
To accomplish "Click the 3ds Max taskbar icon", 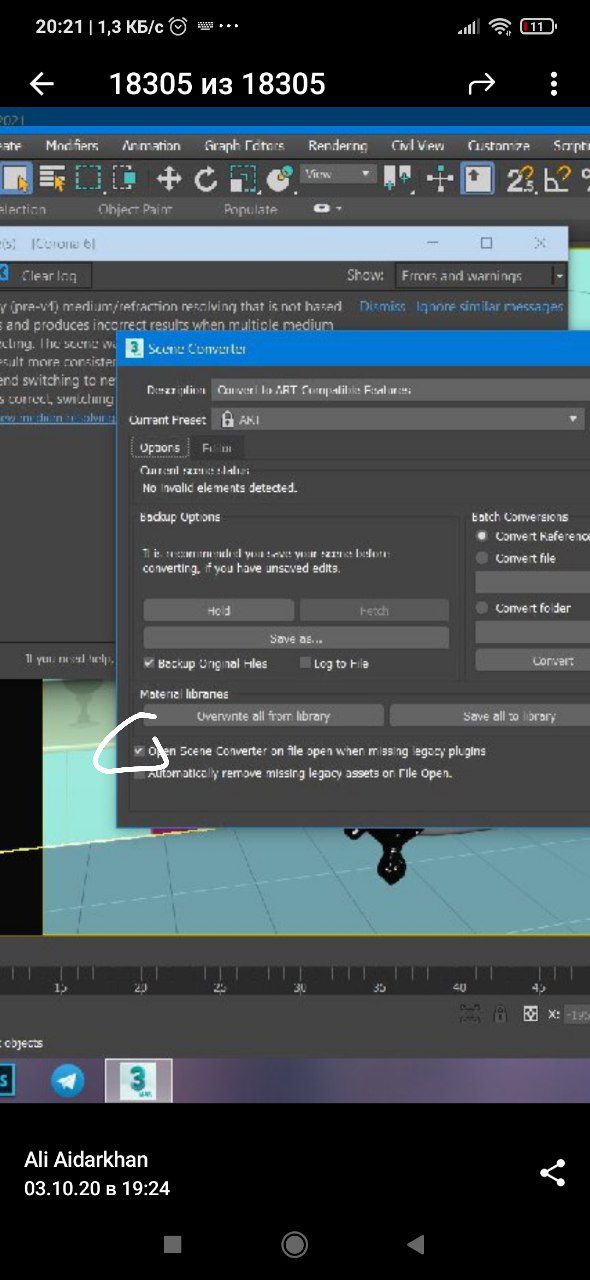I will click(139, 1080).
